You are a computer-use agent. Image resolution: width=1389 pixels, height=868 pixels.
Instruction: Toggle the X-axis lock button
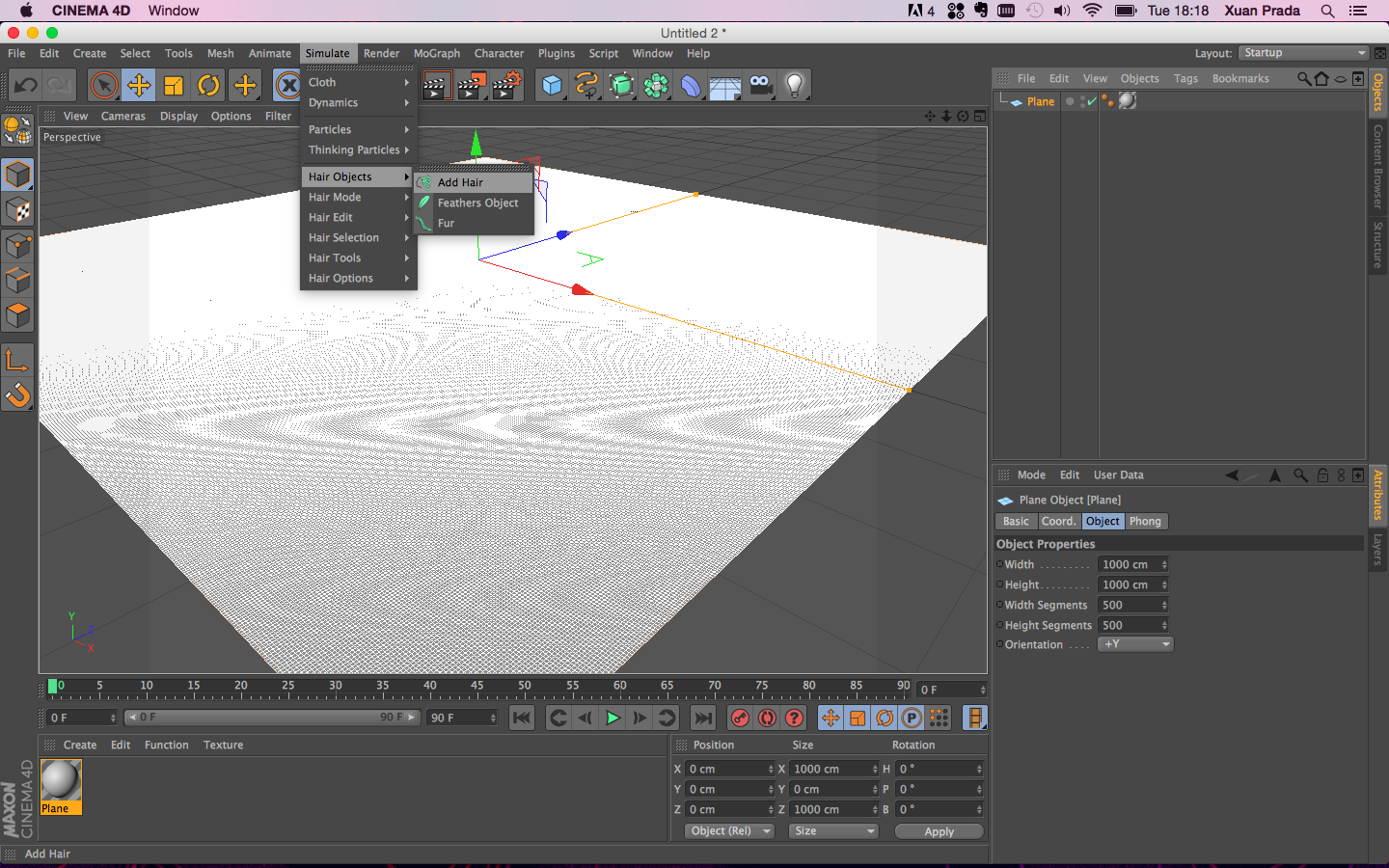tap(288, 85)
